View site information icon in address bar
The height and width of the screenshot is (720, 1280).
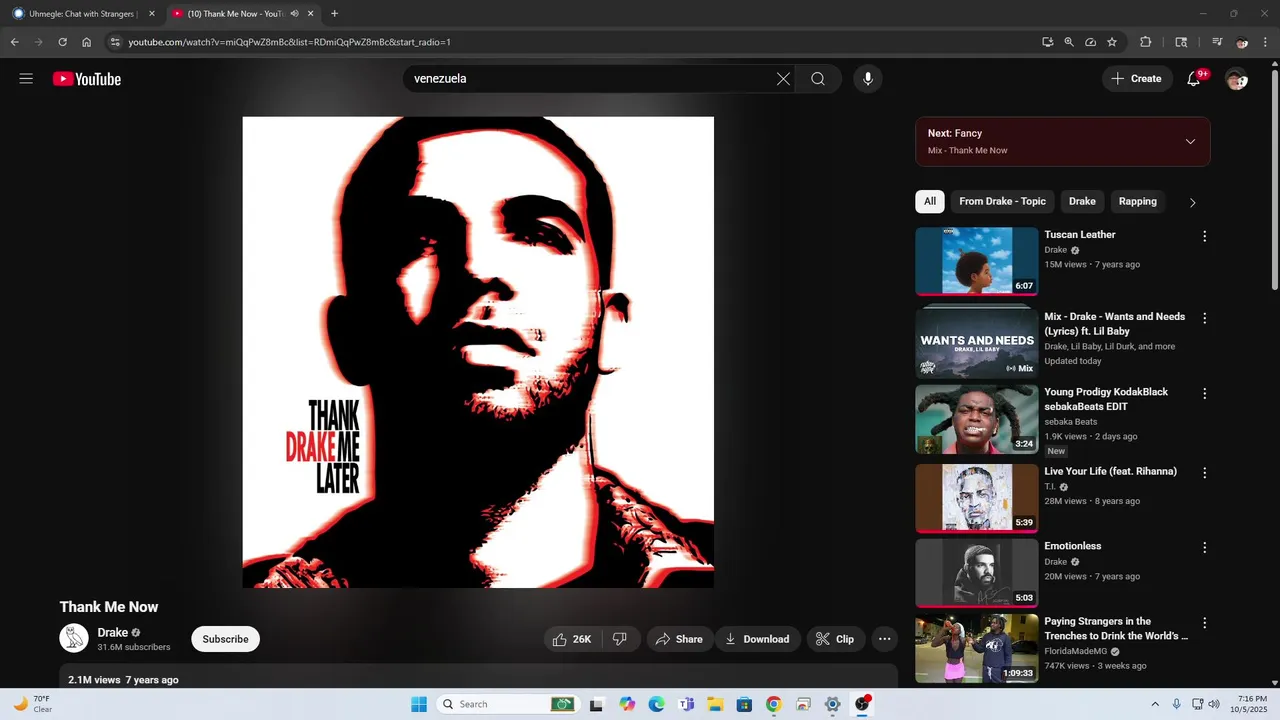pyautogui.click(x=115, y=42)
